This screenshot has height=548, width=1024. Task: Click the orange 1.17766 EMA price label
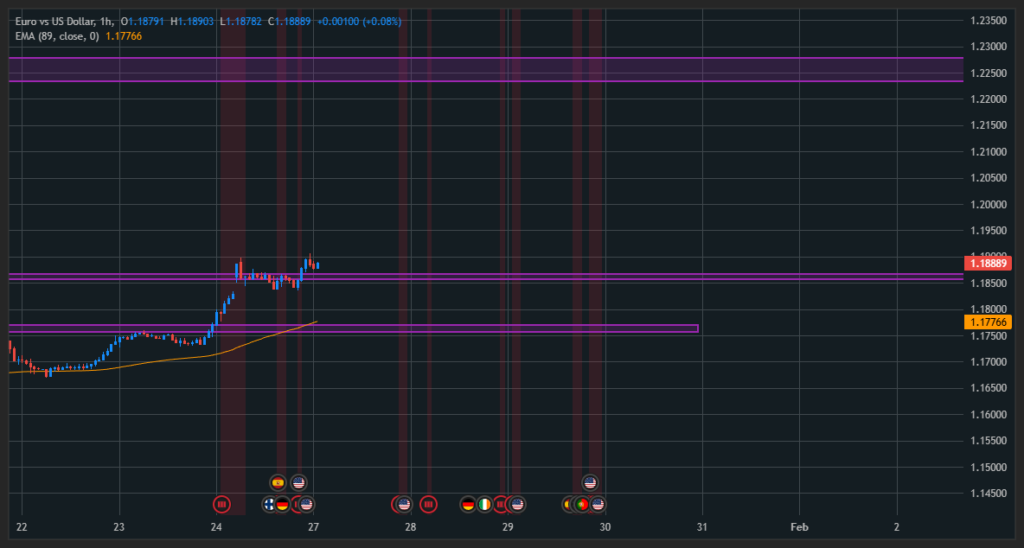(x=987, y=322)
